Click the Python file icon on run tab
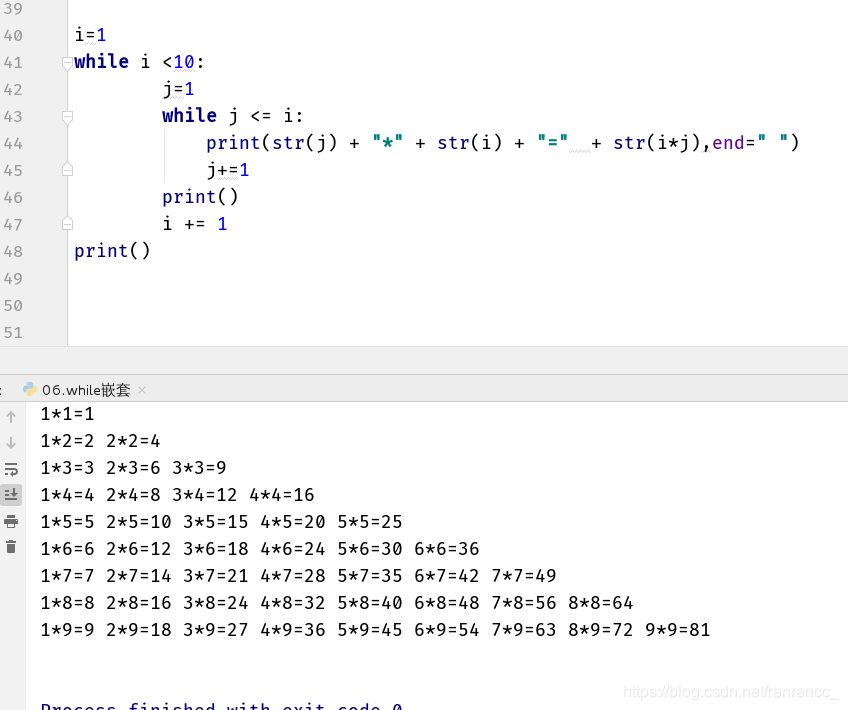 point(30,389)
